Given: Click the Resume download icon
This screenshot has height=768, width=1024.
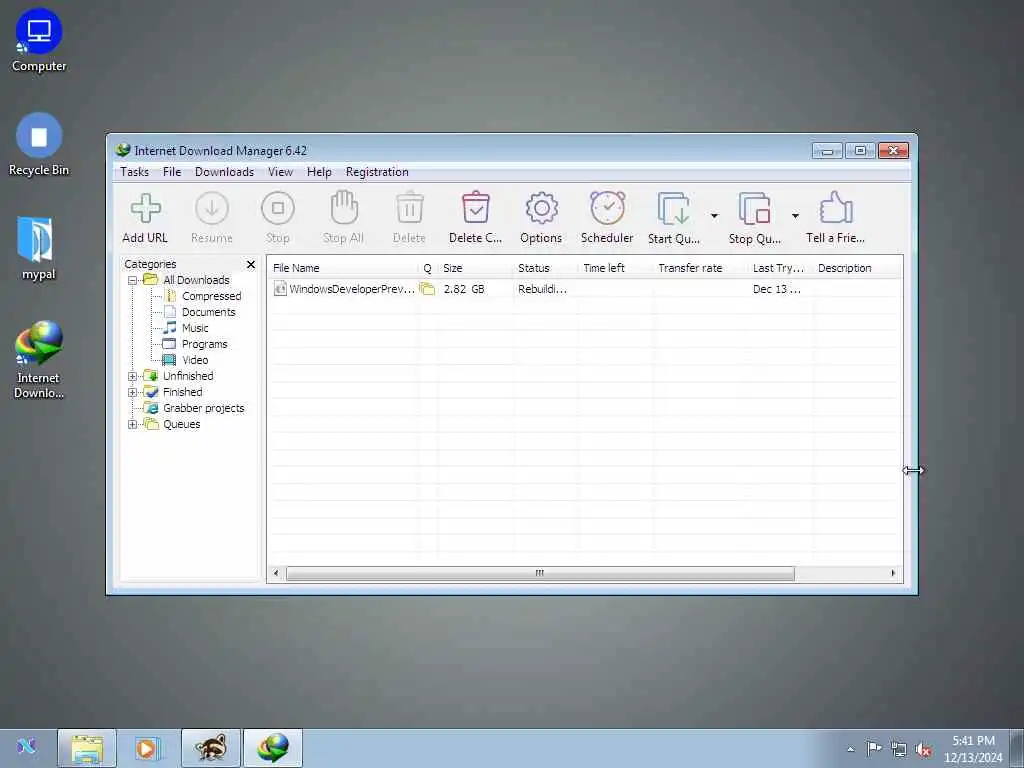Looking at the screenshot, I should [x=212, y=209].
